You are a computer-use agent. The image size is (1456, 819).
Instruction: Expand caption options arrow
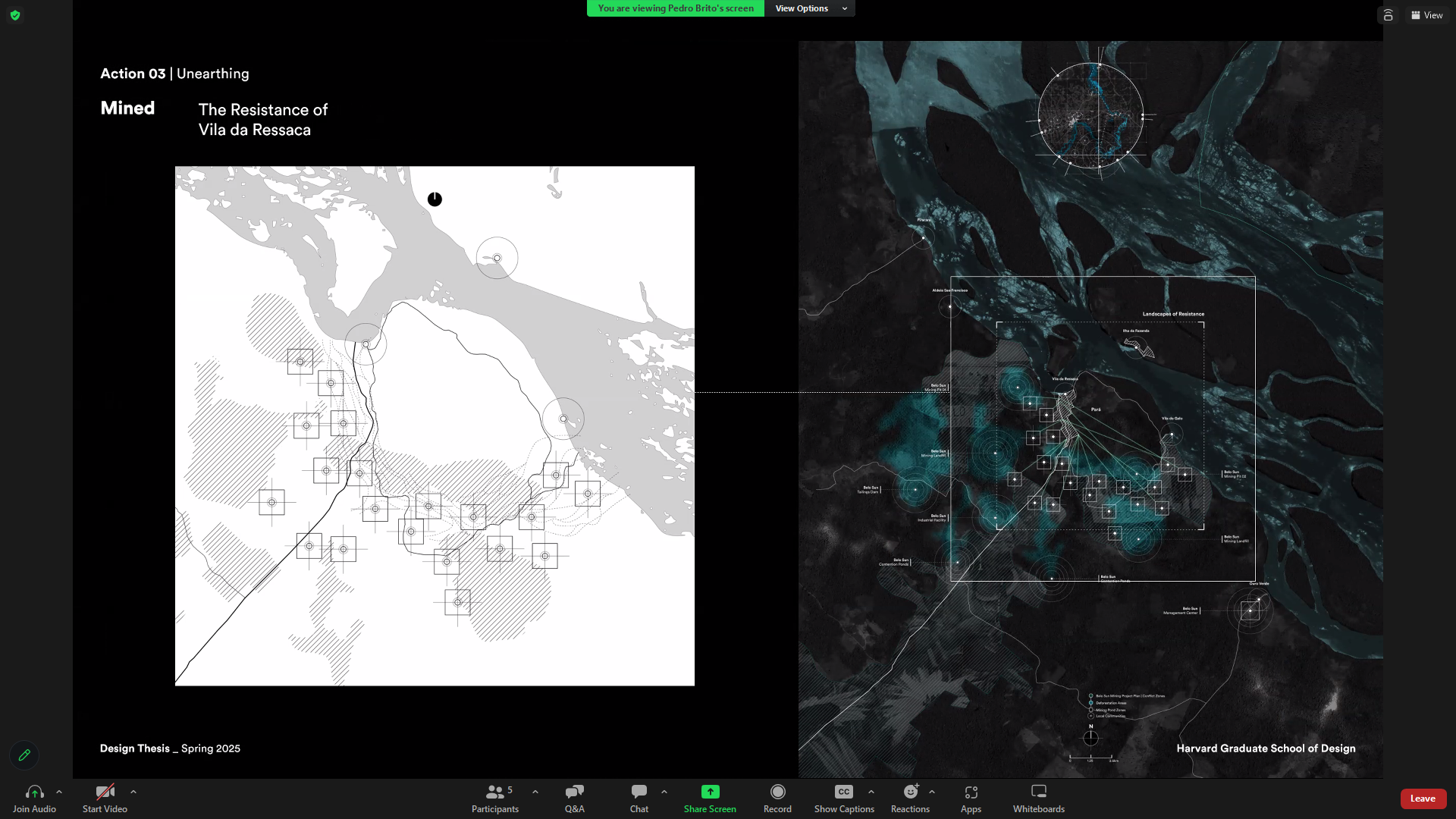point(871,792)
